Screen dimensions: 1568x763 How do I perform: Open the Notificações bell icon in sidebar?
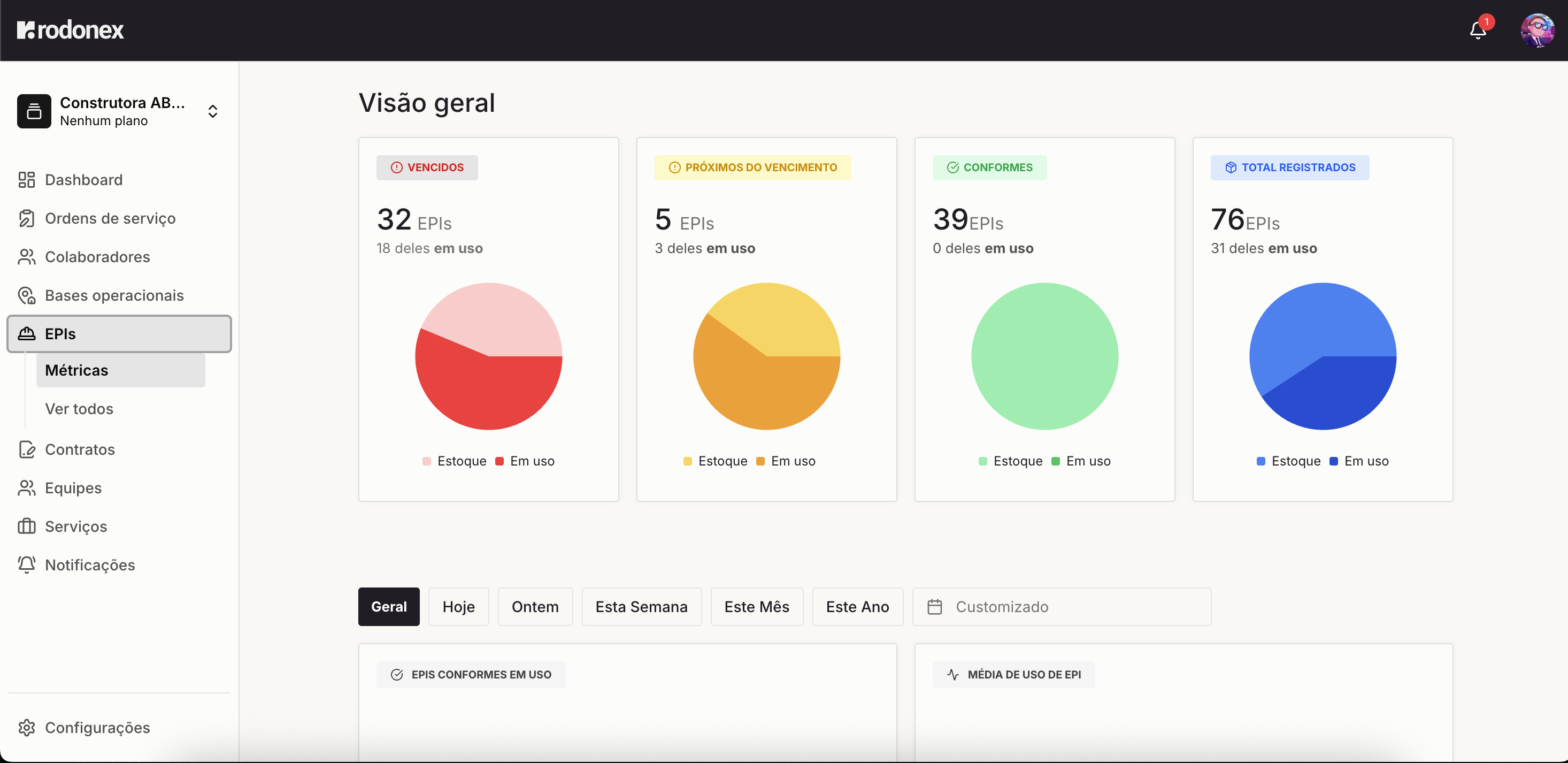pyautogui.click(x=26, y=564)
